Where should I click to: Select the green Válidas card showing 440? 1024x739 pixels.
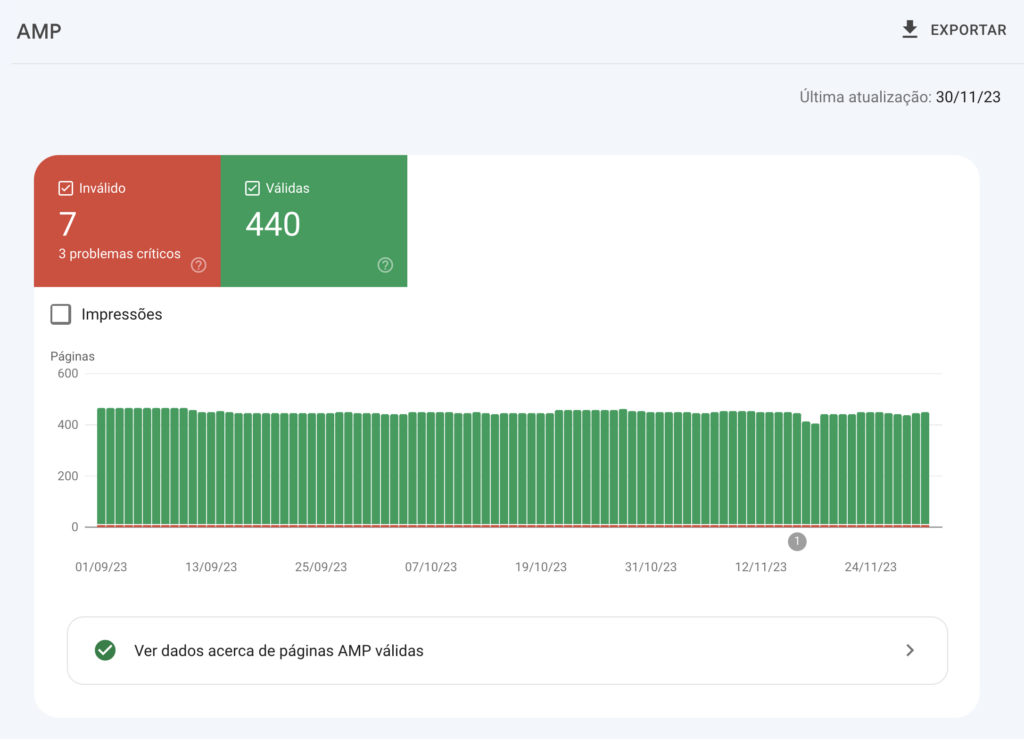pyautogui.click(x=314, y=221)
